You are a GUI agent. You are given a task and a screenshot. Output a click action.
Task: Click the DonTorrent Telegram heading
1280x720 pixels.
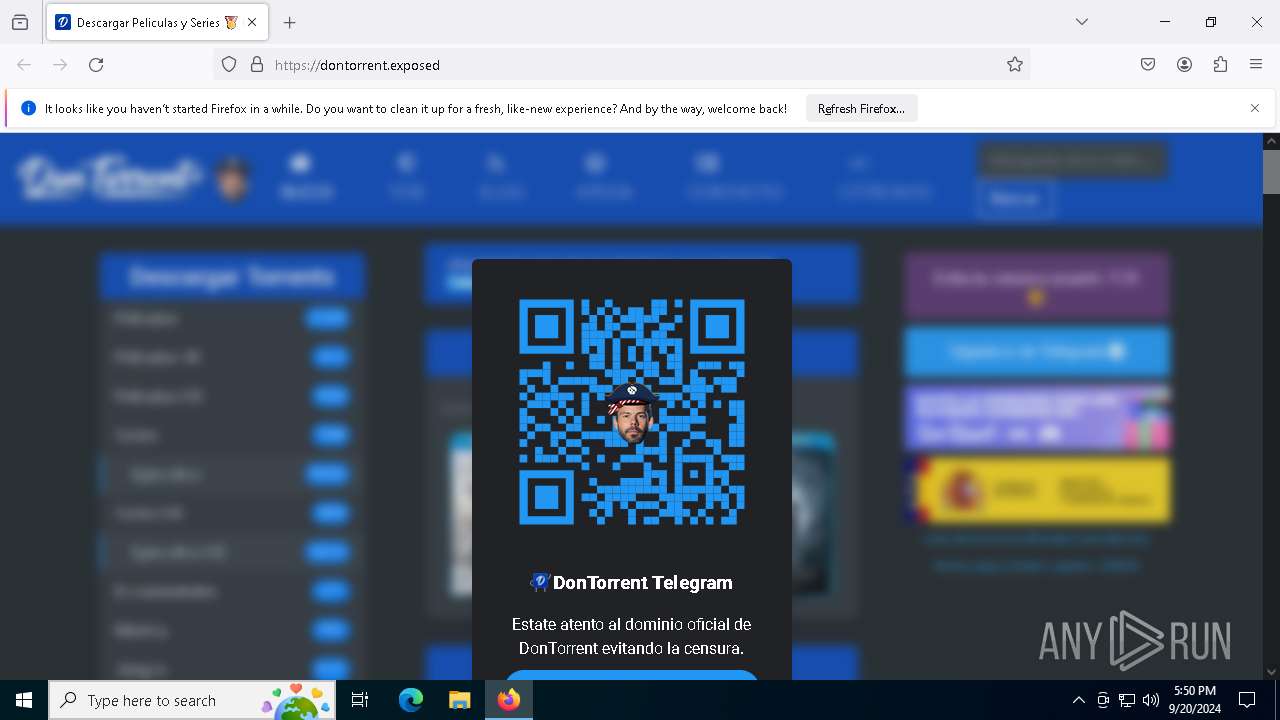coord(632,583)
